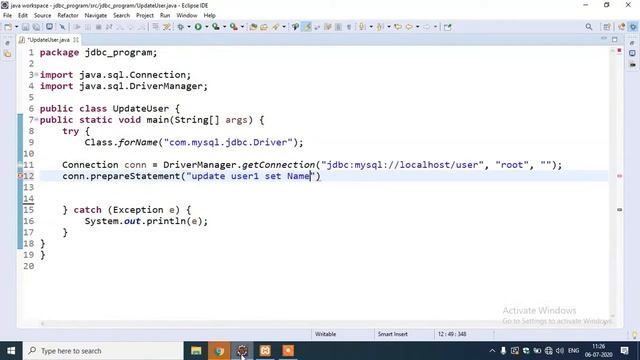Image resolution: width=640 pixels, height=360 pixels.
Task: Show hidden system tray icons
Action: (x=492, y=351)
